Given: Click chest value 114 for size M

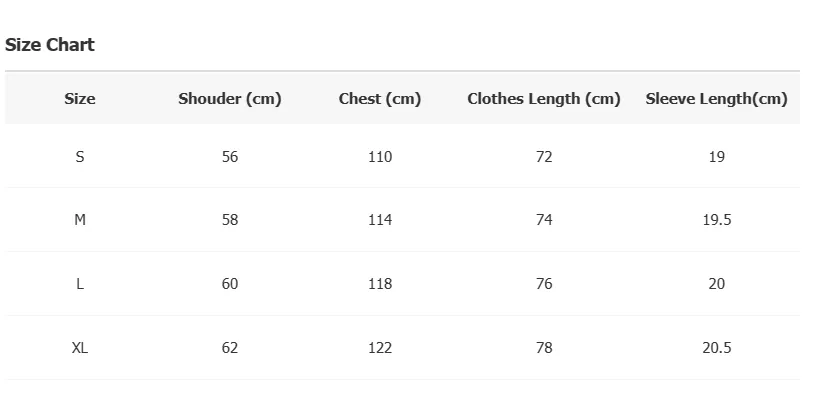Looking at the screenshot, I should (380, 220).
